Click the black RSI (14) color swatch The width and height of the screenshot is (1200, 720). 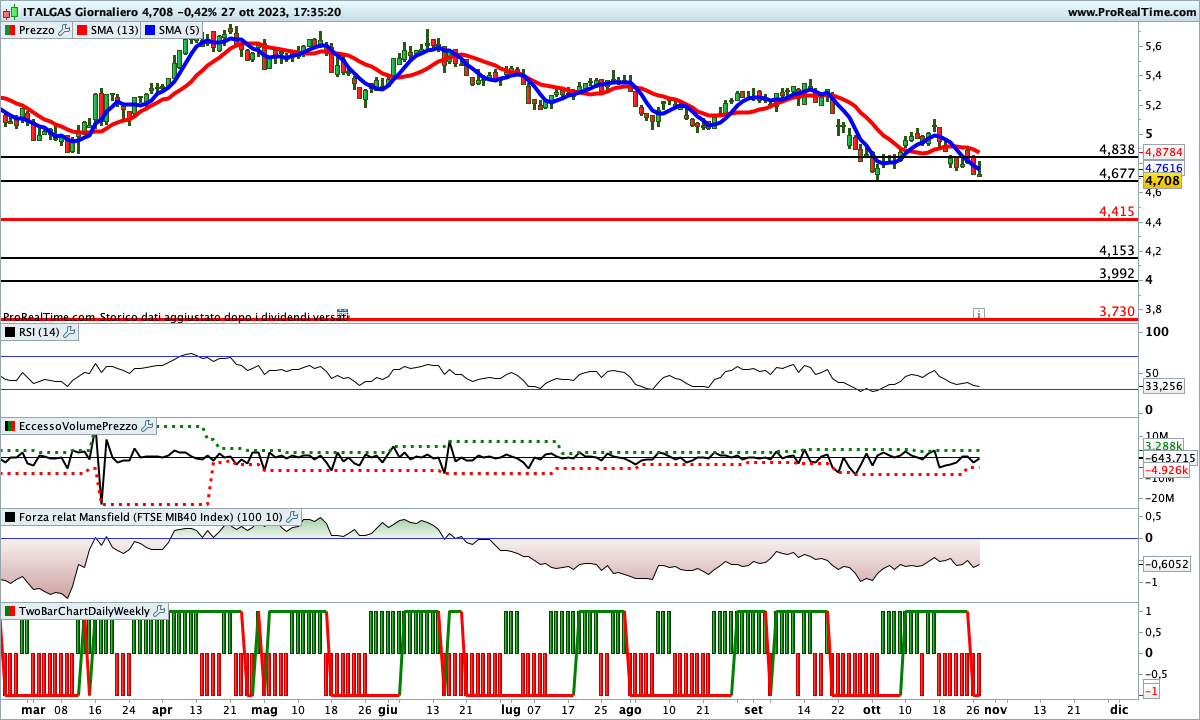coord(10,332)
